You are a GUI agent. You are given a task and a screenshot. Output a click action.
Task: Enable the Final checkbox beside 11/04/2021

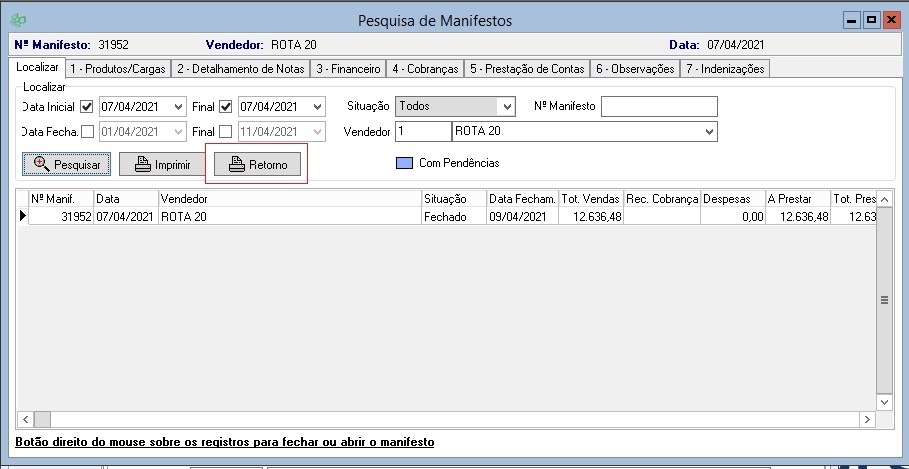pyautogui.click(x=226, y=131)
